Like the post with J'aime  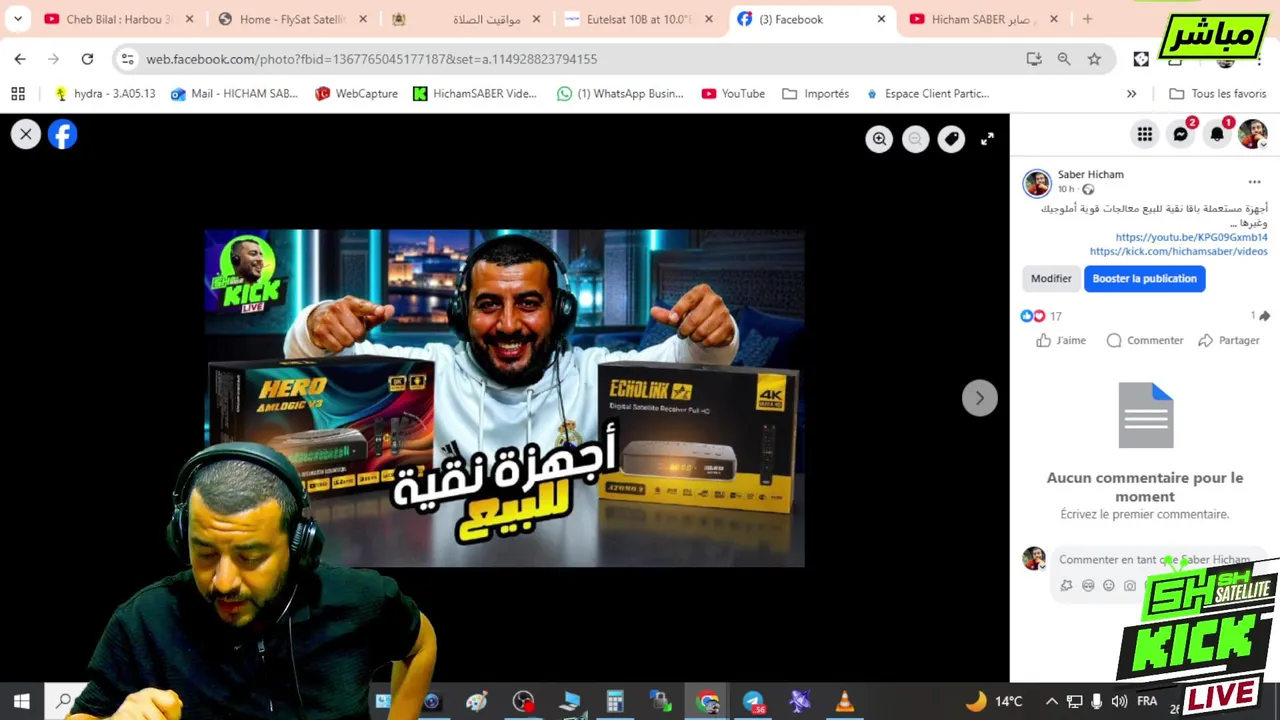pyautogui.click(x=1061, y=340)
